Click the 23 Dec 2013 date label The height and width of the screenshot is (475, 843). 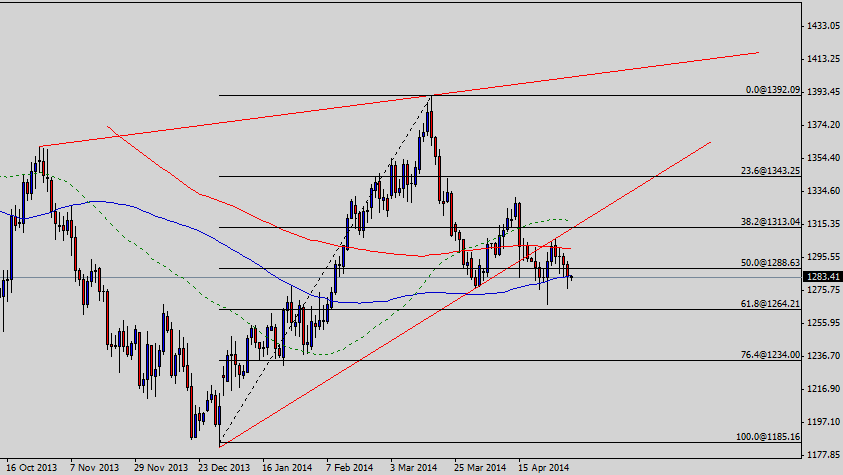click(x=223, y=467)
